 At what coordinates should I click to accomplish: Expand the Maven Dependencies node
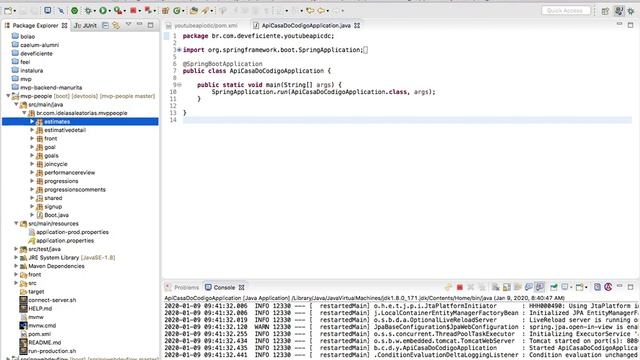coord(16,266)
